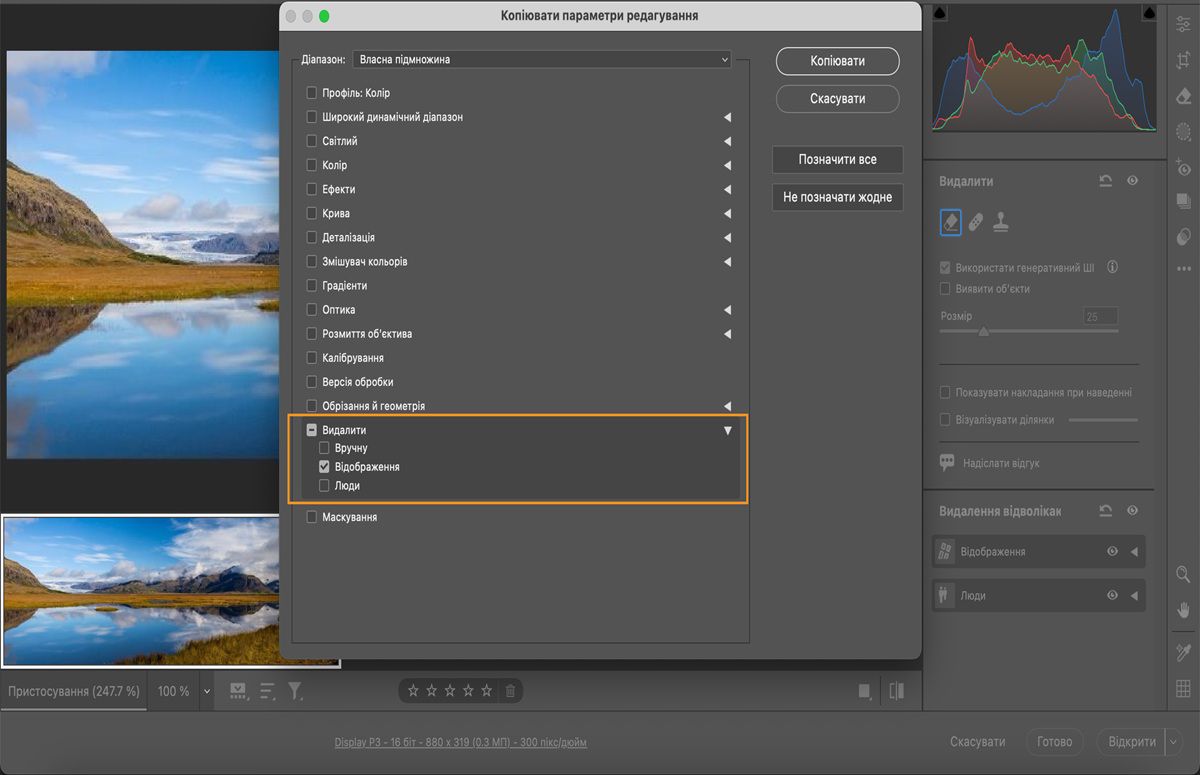The image size is (1200, 775).
Task: Open the Edit sliders panel icon
Action: point(1183,24)
